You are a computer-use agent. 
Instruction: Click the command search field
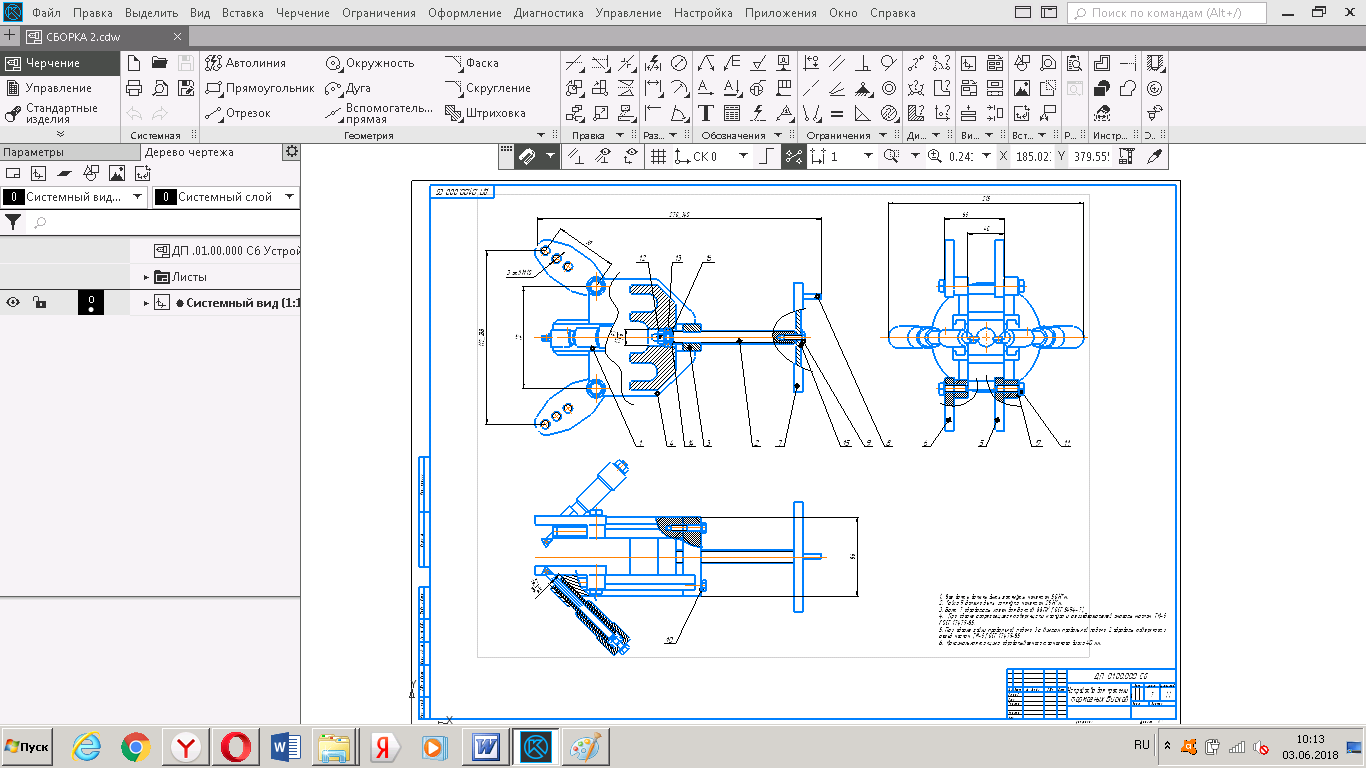[x=1167, y=13]
